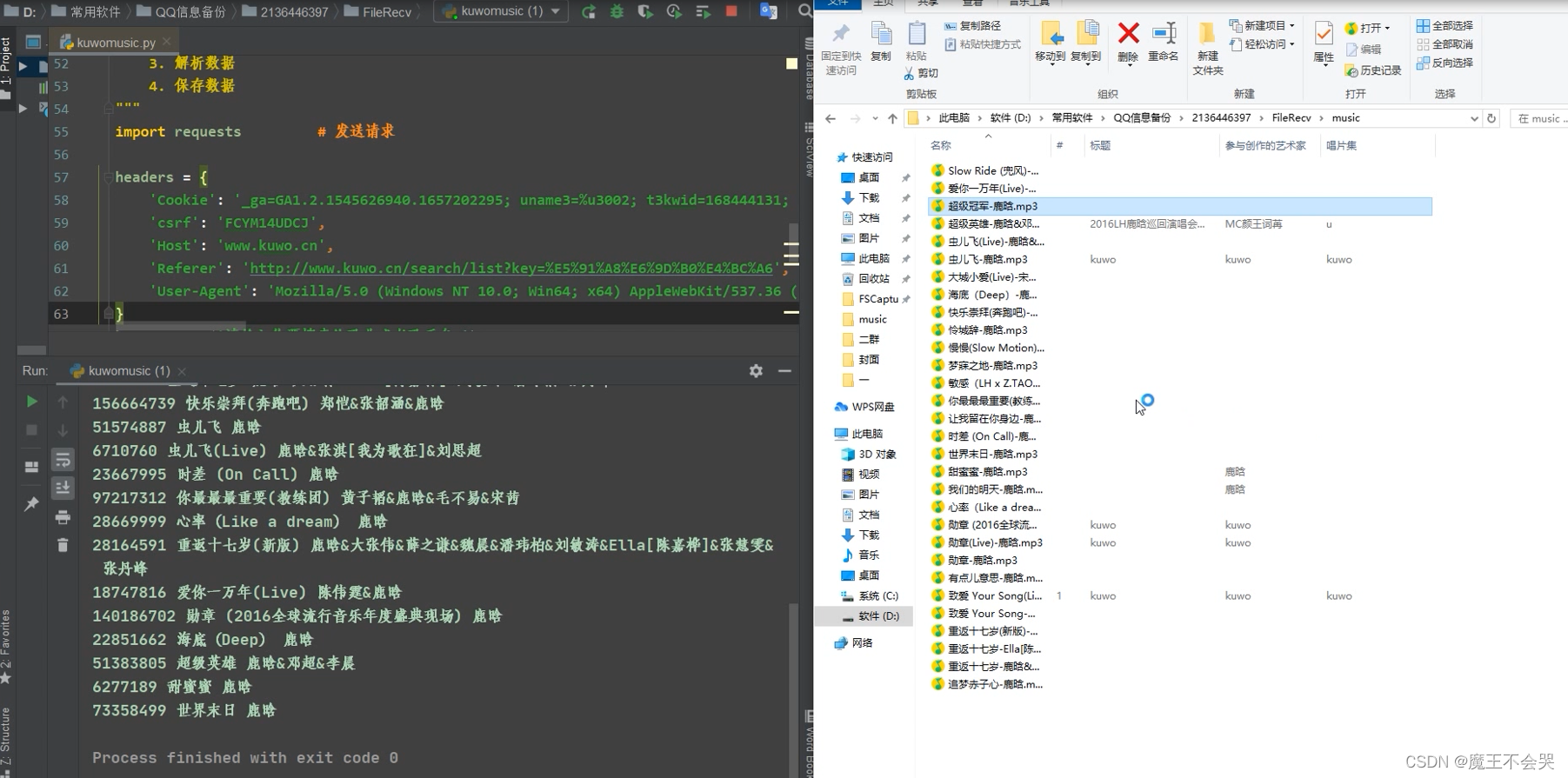This screenshot has height=778, width=1568.
Task: Click the red Stop button in toolbar
Action: pos(731,11)
